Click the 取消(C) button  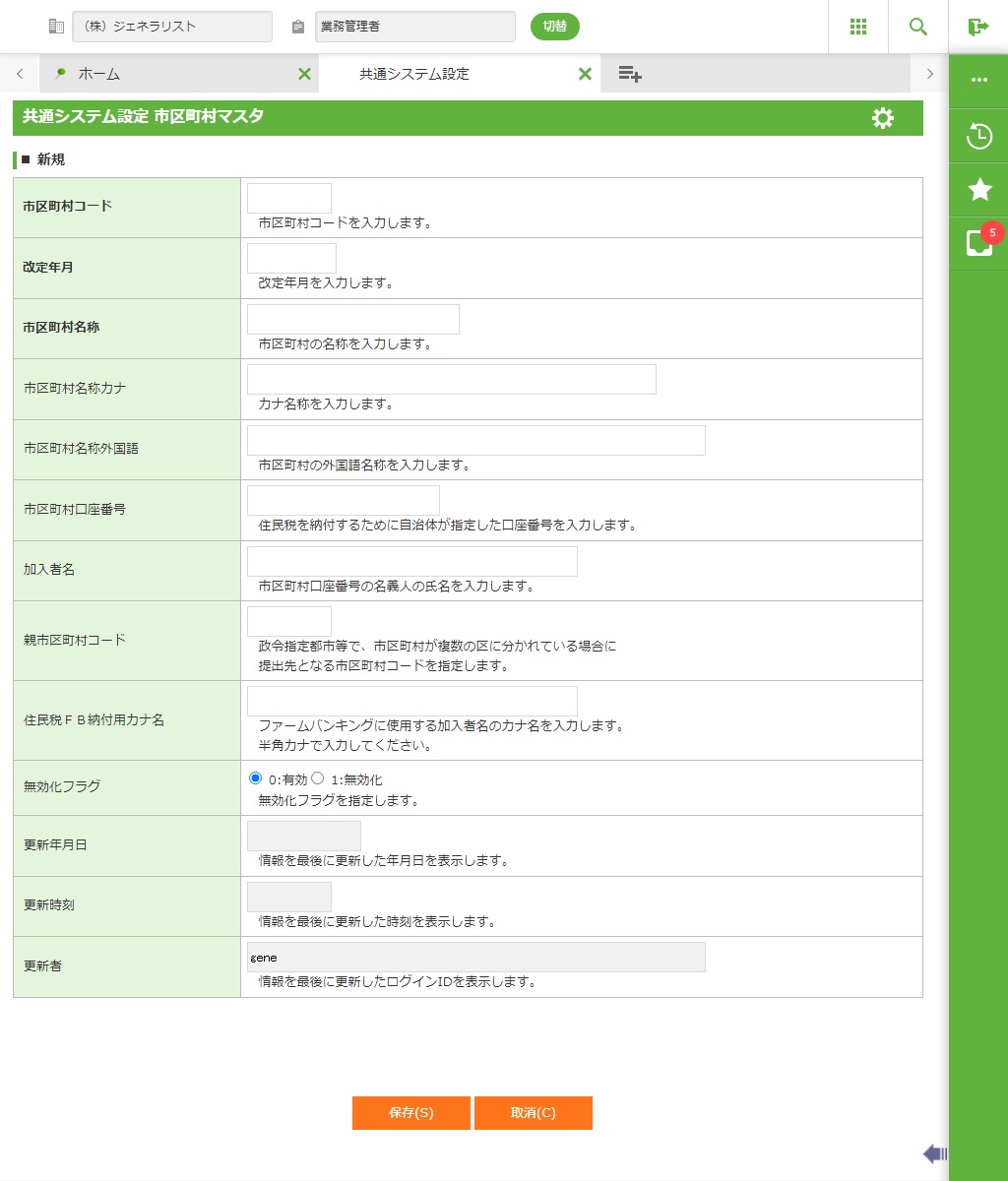(533, 1113)
